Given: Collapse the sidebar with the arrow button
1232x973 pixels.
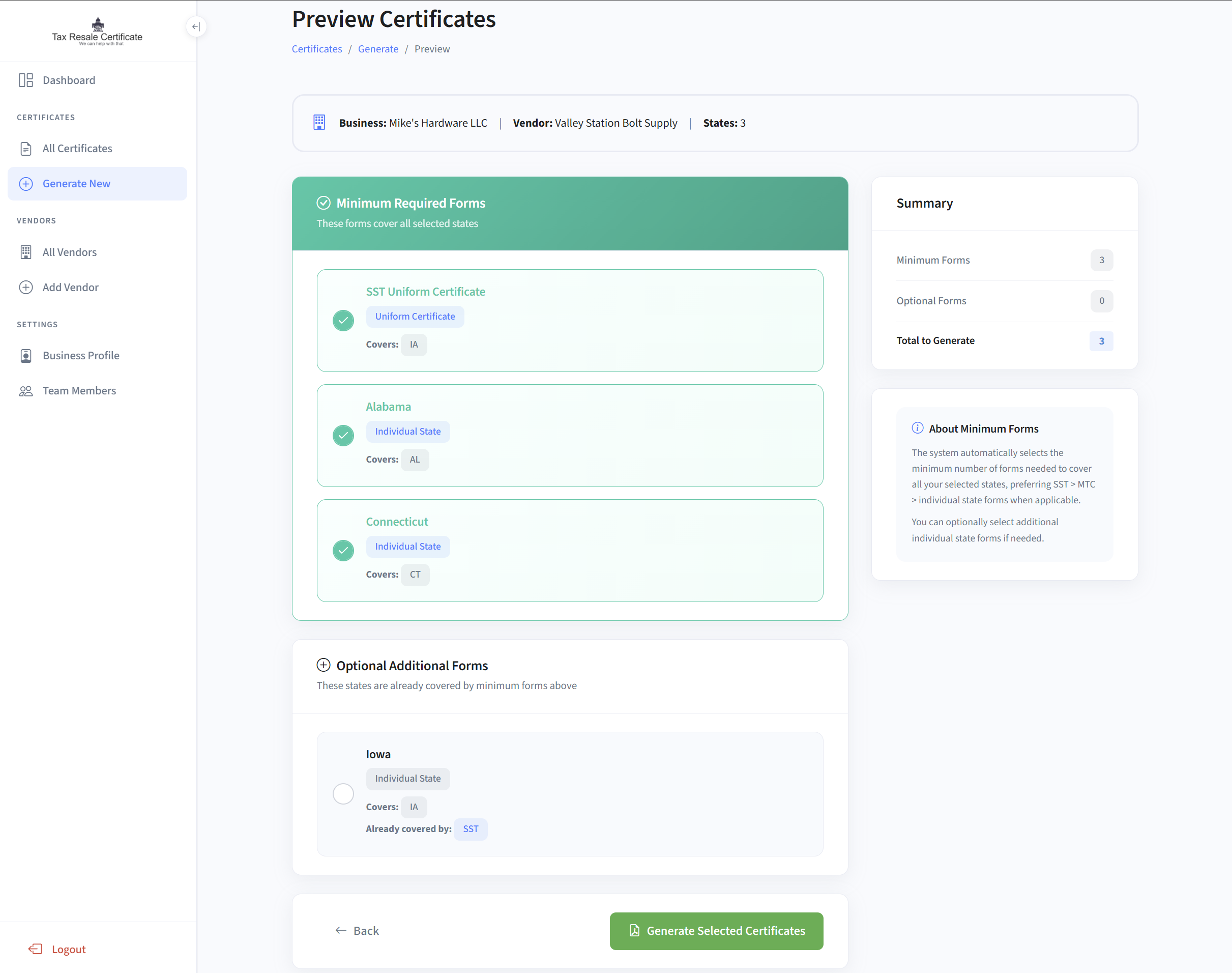Looking at the screenshot, I should (196, 26).
